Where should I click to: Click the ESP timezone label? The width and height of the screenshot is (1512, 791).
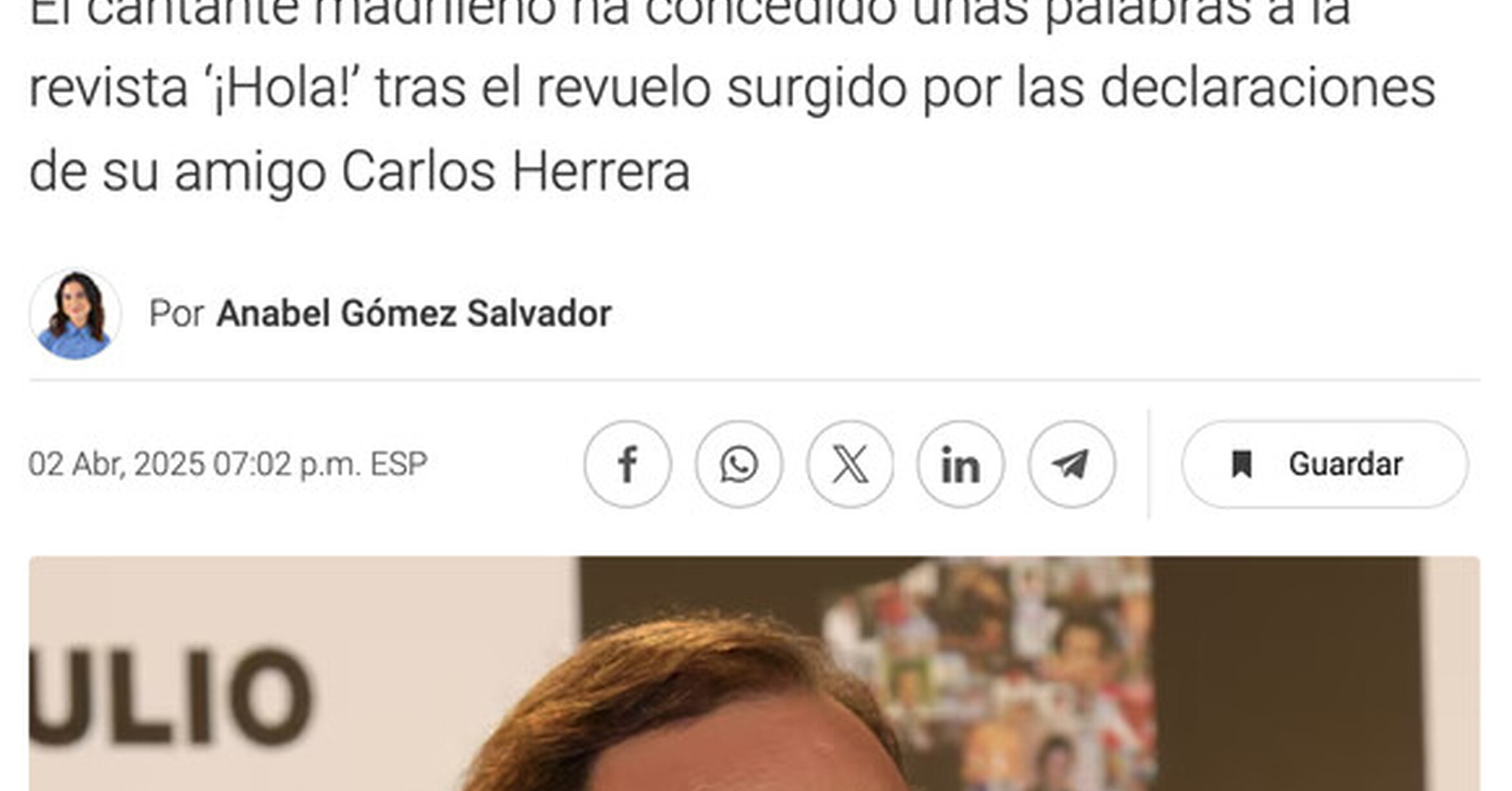click(398, 464)
